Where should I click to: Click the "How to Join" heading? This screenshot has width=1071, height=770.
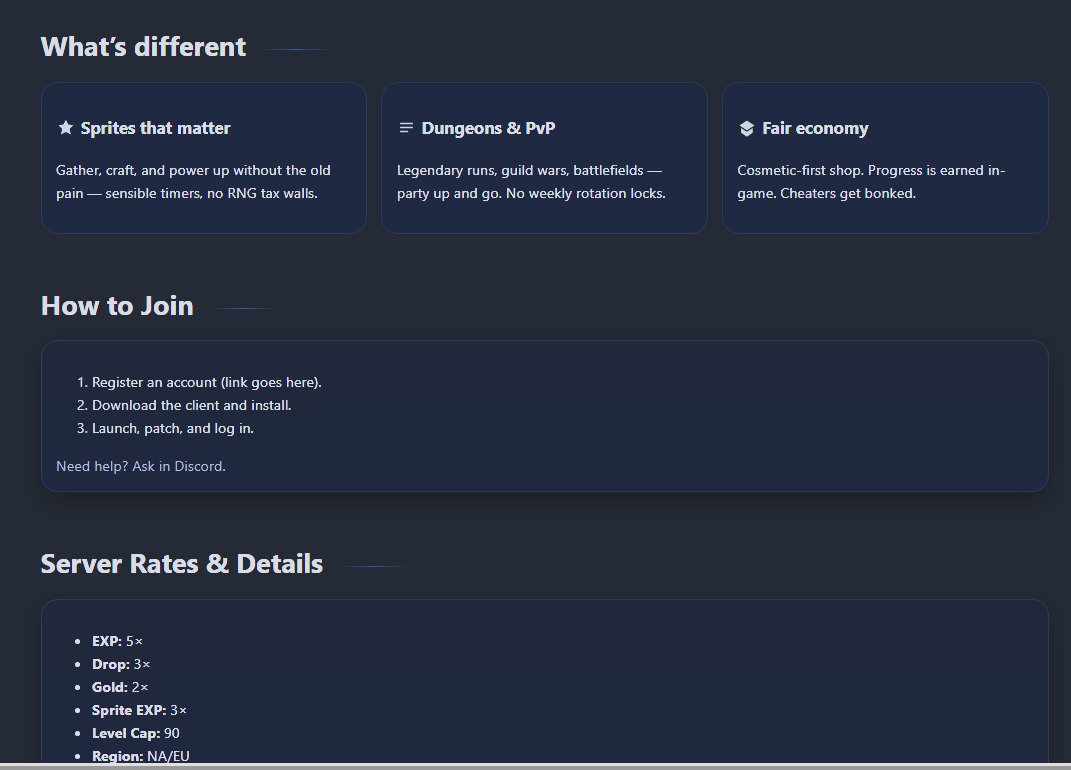tap(117, 306)
